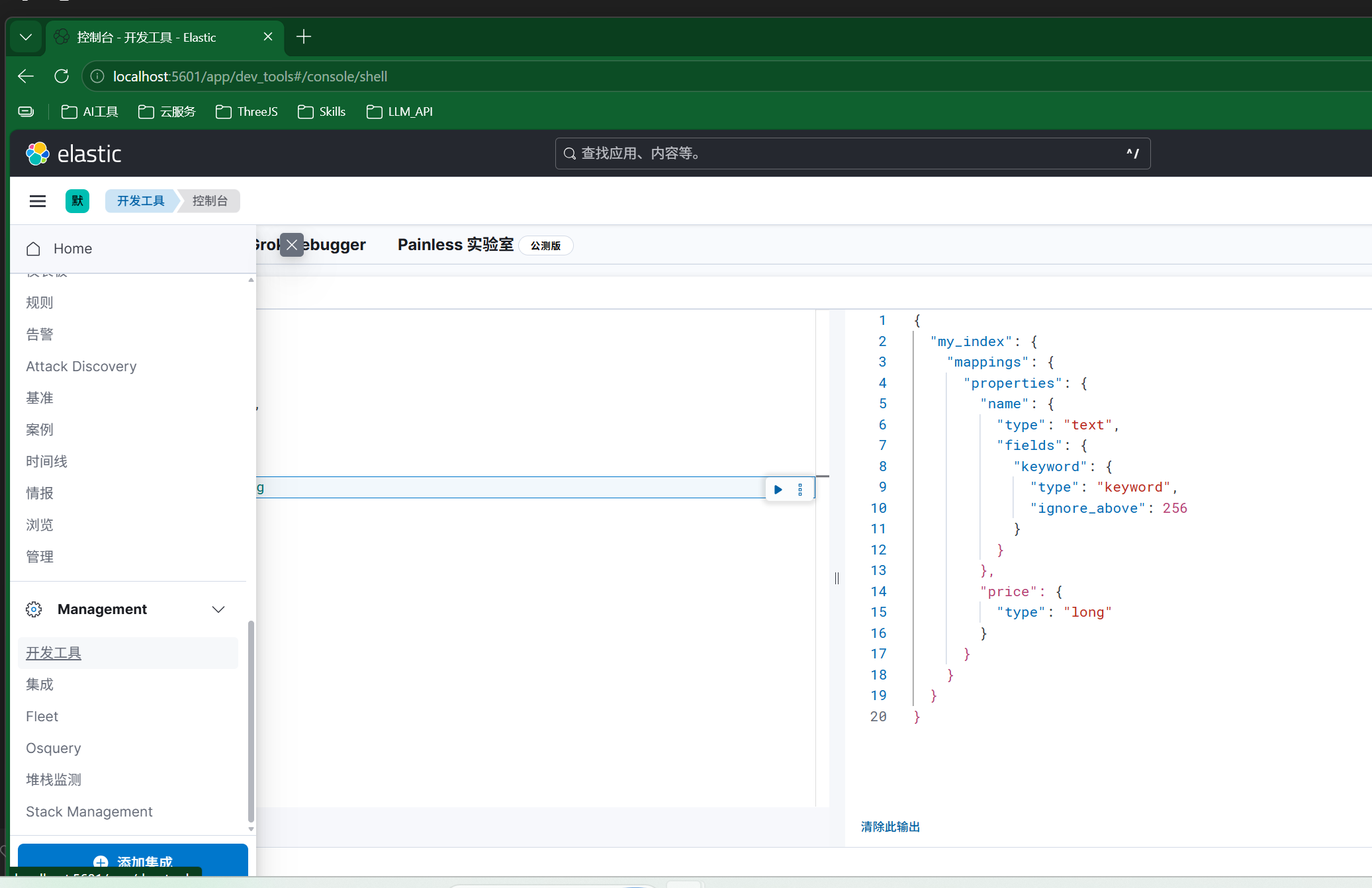
Task: Open Home in the side navigation
Action: [73, 249]
